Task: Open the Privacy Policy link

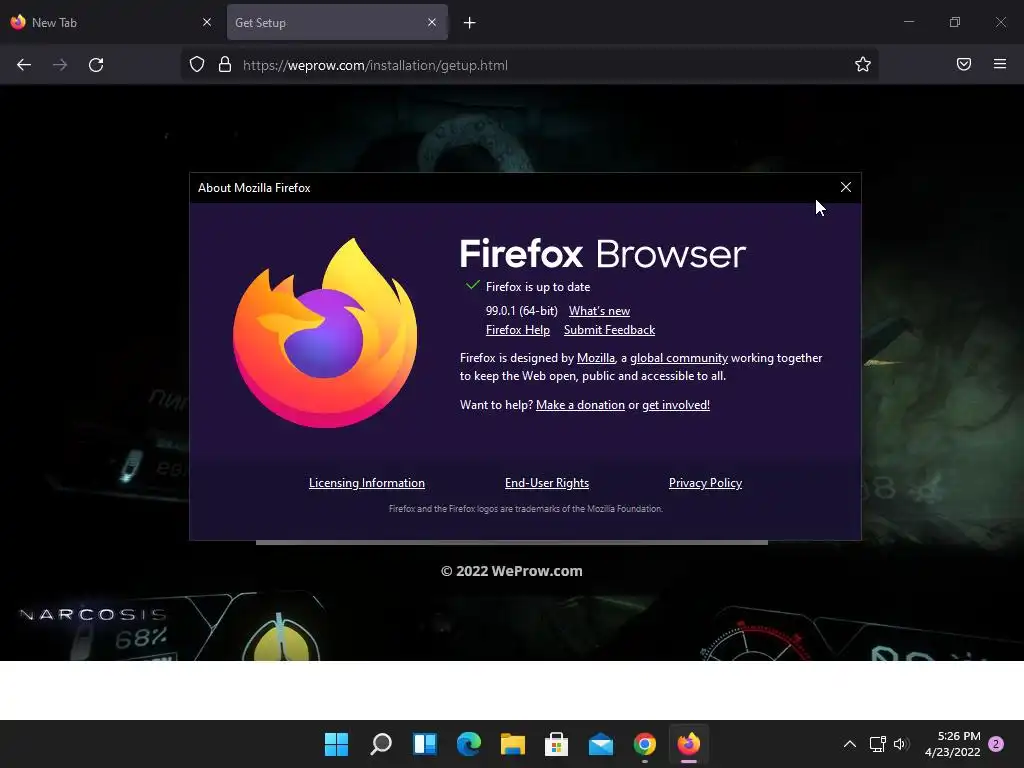Action: [705, 483]
